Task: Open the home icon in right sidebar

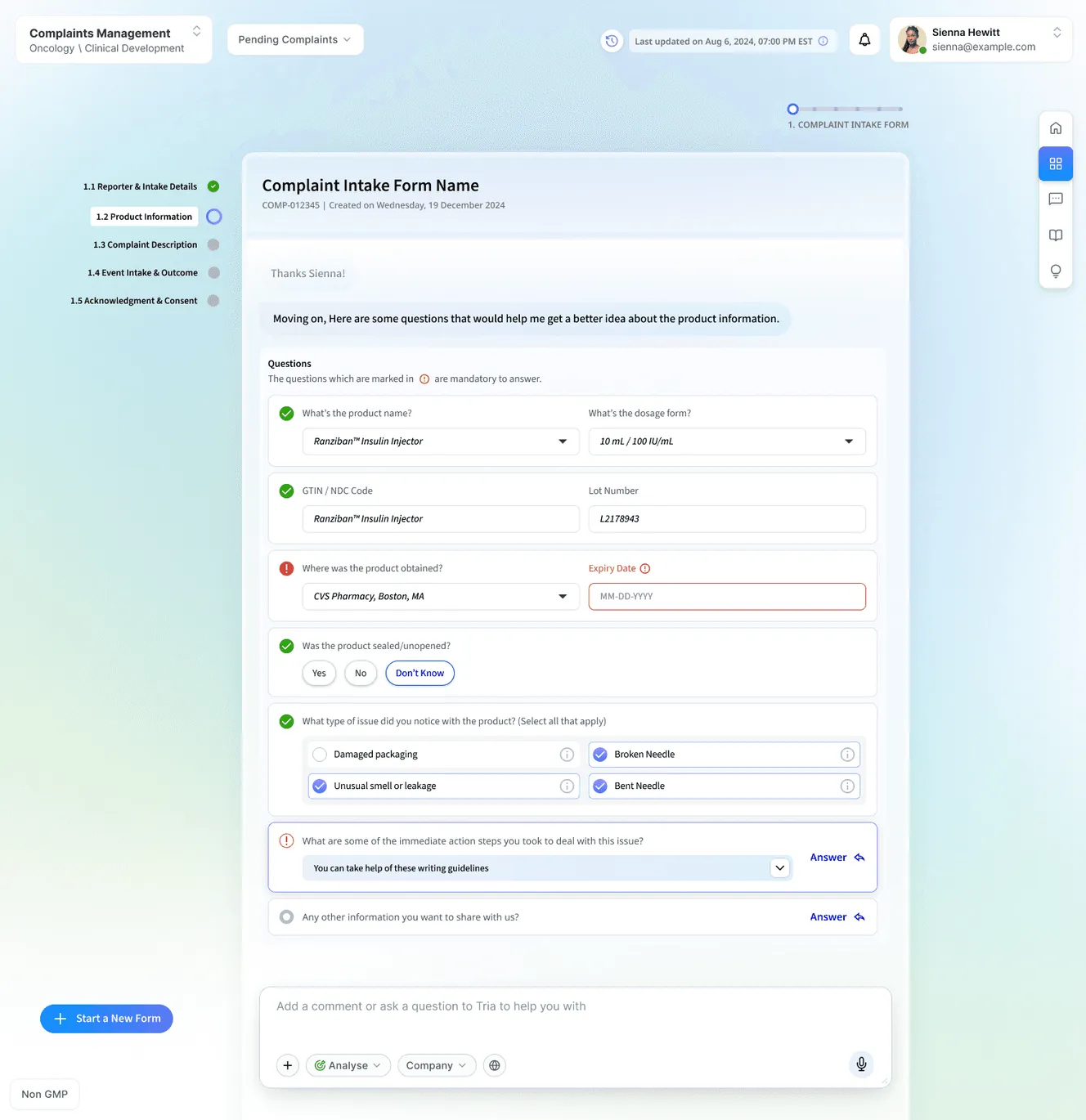Action: pyautogui.click(x=1056, y=128)
